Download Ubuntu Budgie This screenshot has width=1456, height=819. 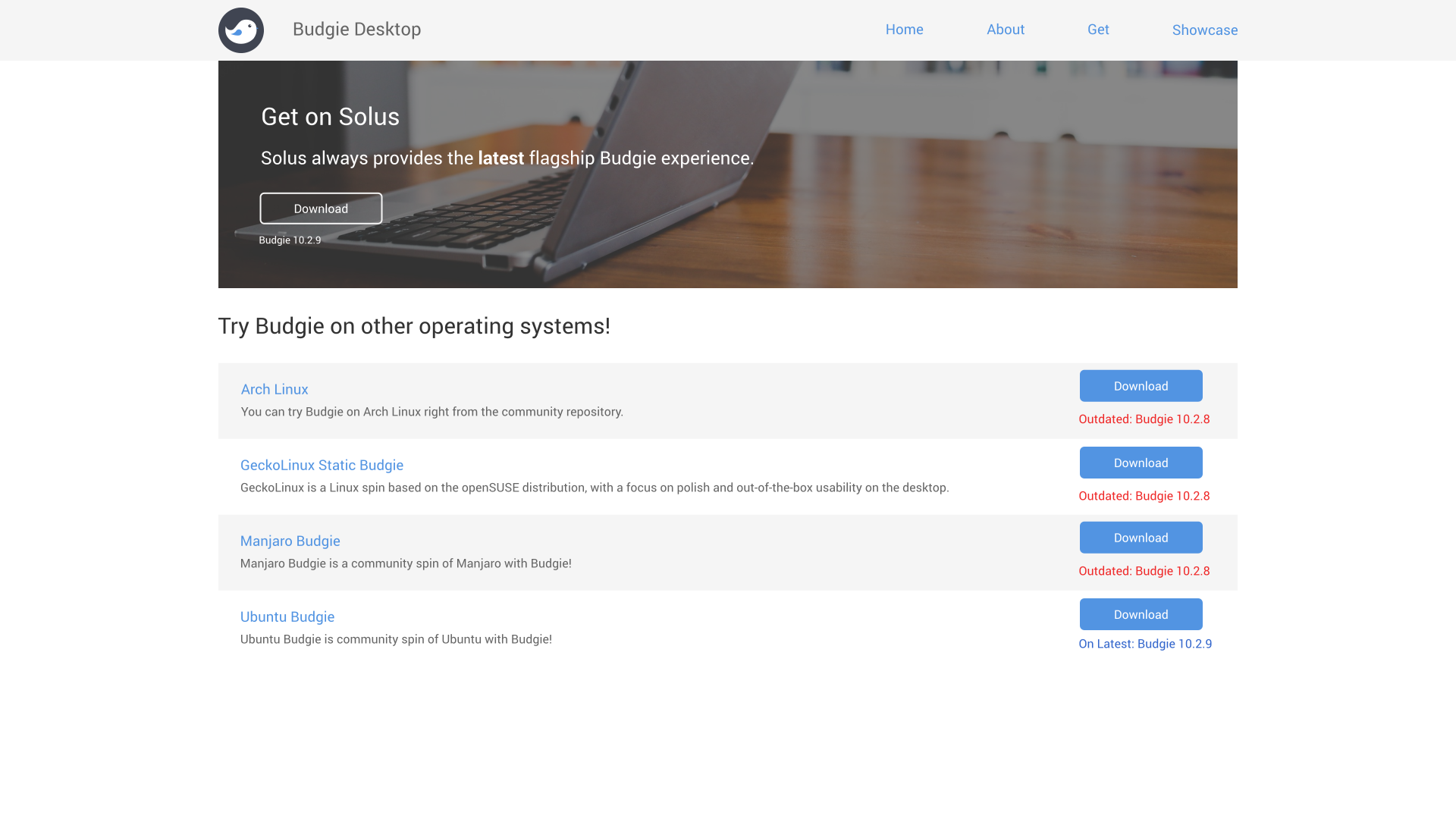click(1141, 614)
